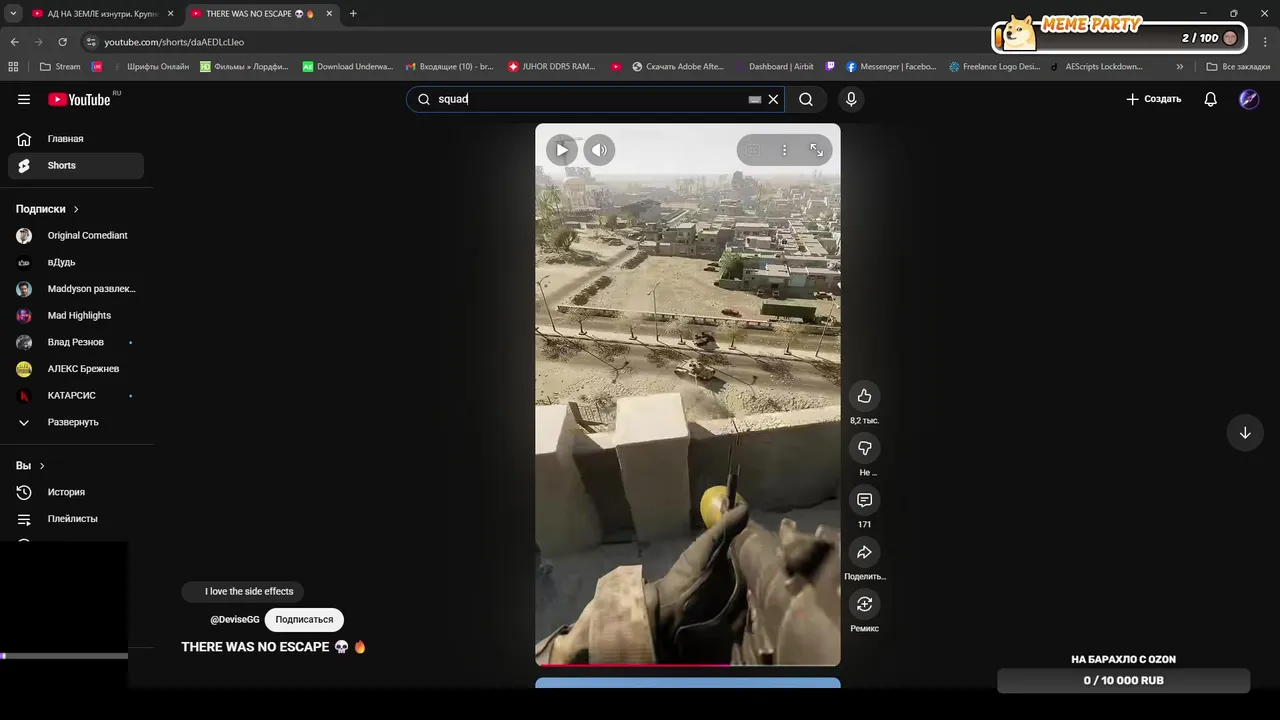This screenshot has height=720, width=1280.
Task: Go back in browser history
Action: (x=14, y=42)
